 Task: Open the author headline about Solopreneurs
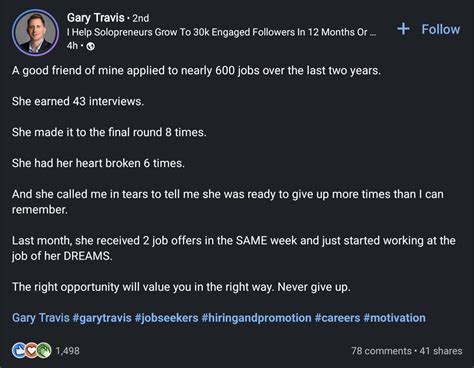[222, 32]
